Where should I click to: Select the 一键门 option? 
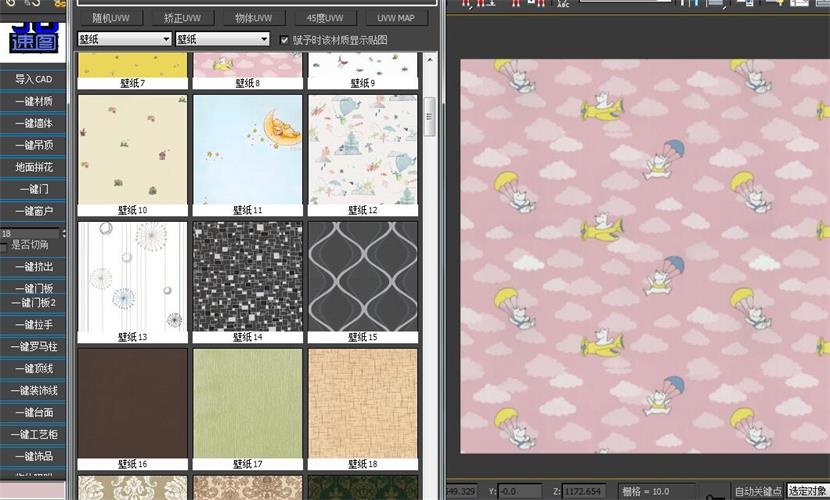click(x=33, y=189)
